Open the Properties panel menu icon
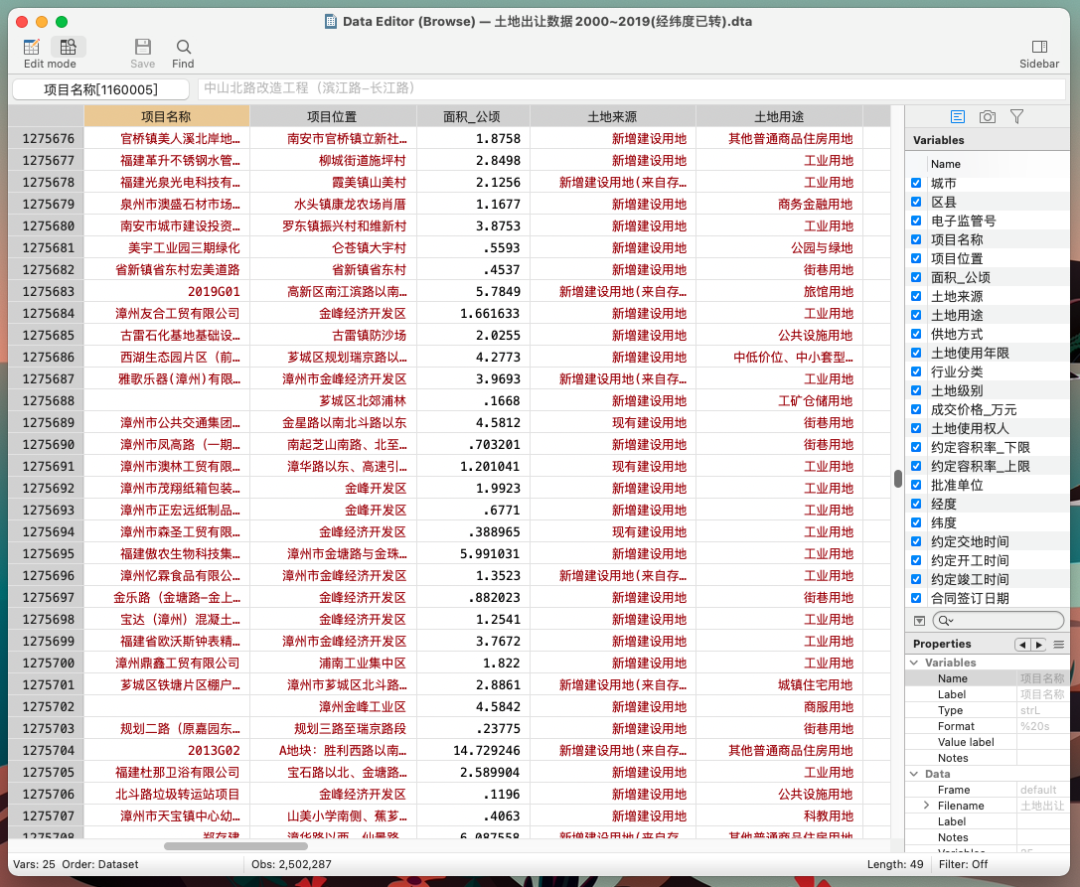 point(1059,645)
